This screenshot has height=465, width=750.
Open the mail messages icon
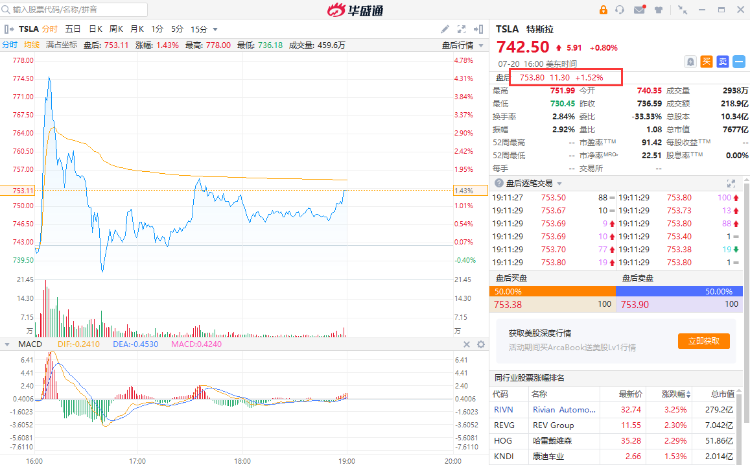click(x=640, y=10)
